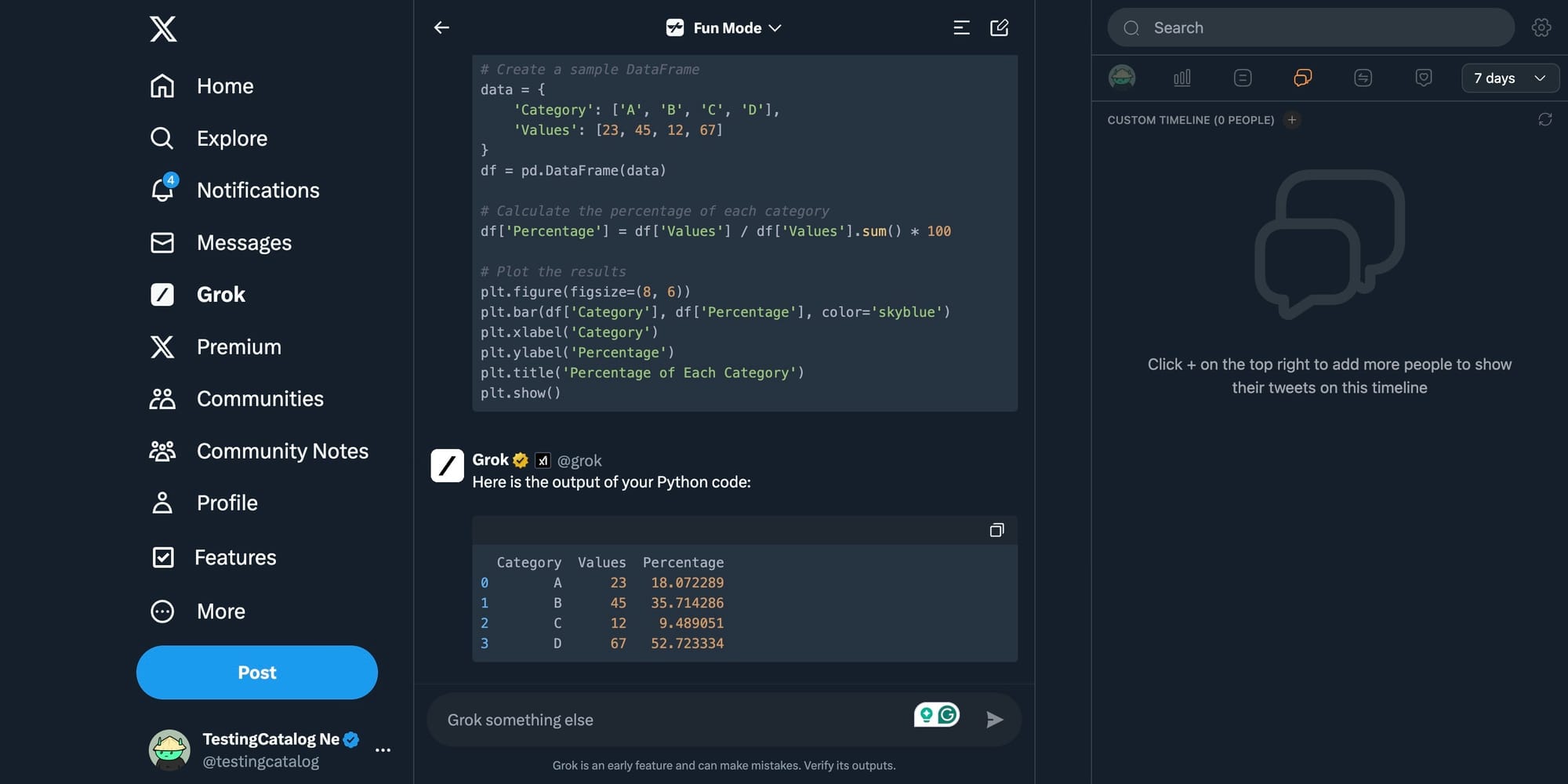This screenshot has height=784, width=1568.
Task: Toggle the swap-arrows filter icon
Action: pyautogui.click(x=1363, y=78)
